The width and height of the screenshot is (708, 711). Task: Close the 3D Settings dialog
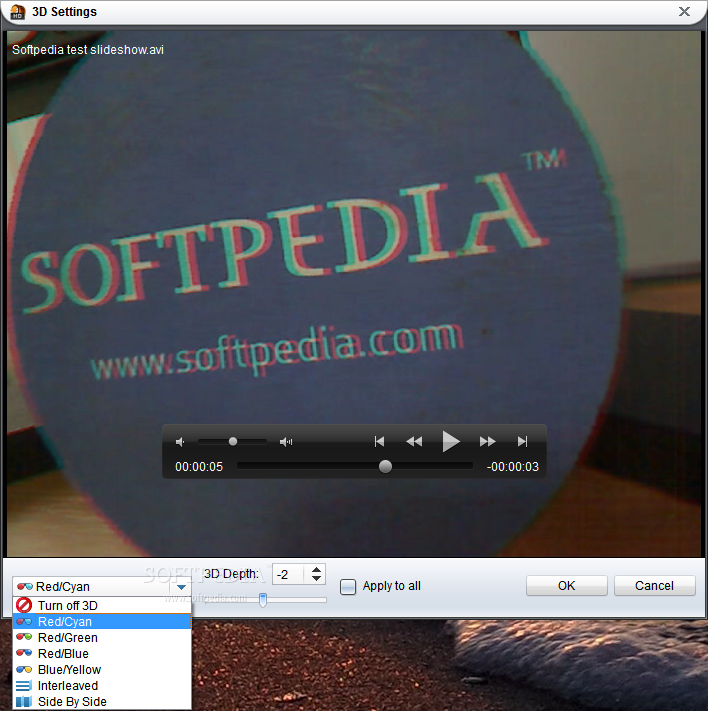click(x=684, y=11)
